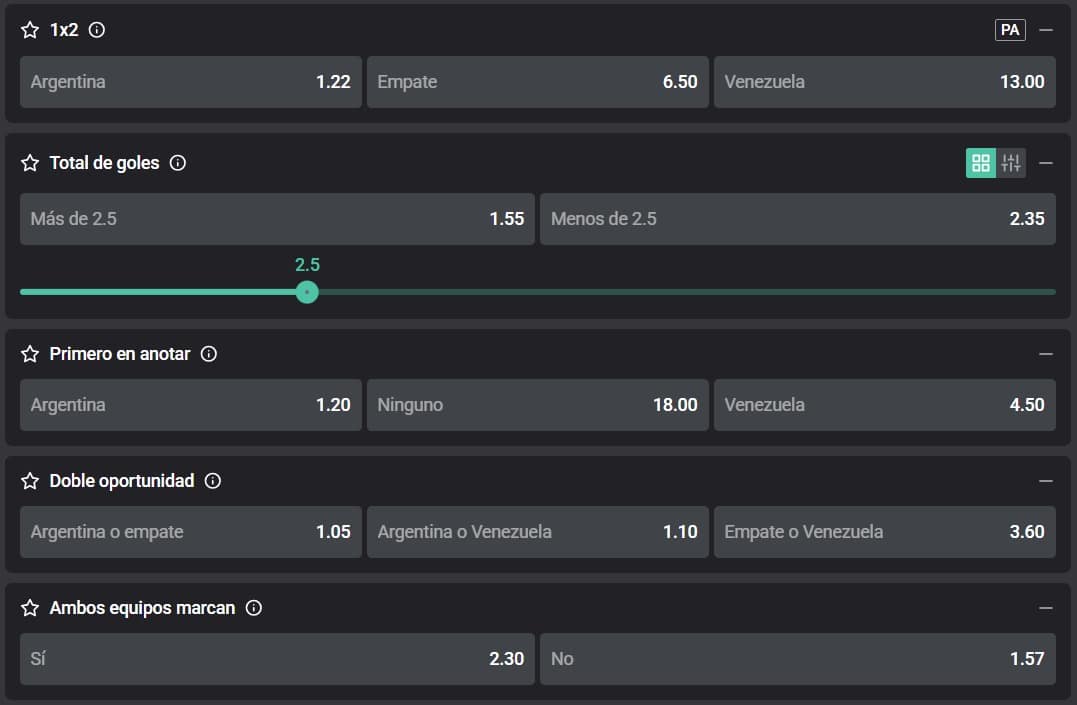Screen dimensions: 1077x705
Task: Click the 2.5 goals slider handle
Action: [307, 292]
